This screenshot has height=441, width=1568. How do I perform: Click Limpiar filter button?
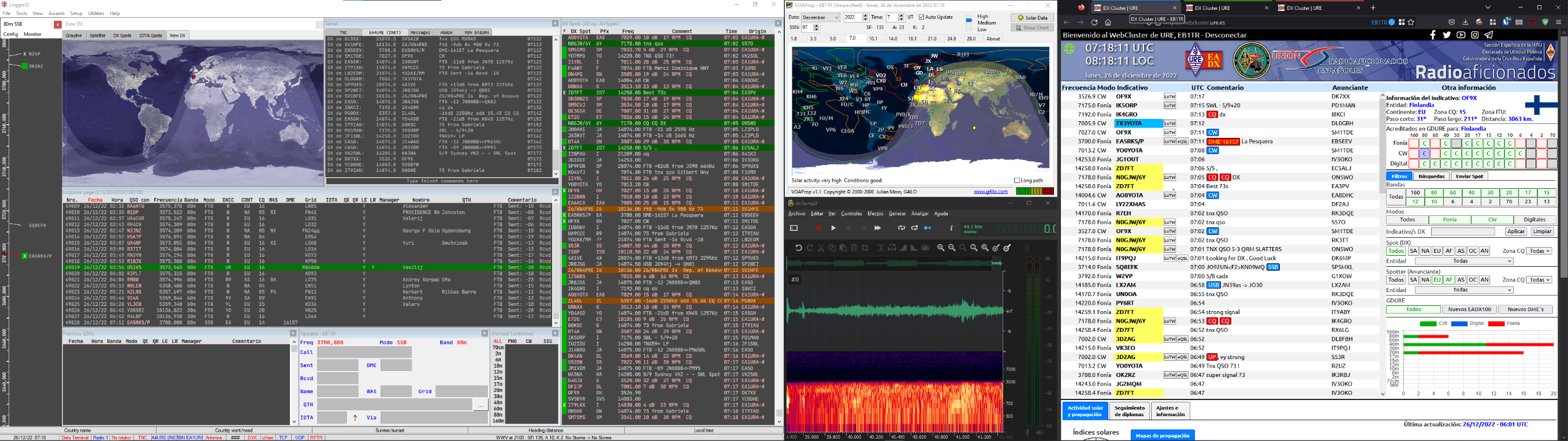[x=1542, y=231]
